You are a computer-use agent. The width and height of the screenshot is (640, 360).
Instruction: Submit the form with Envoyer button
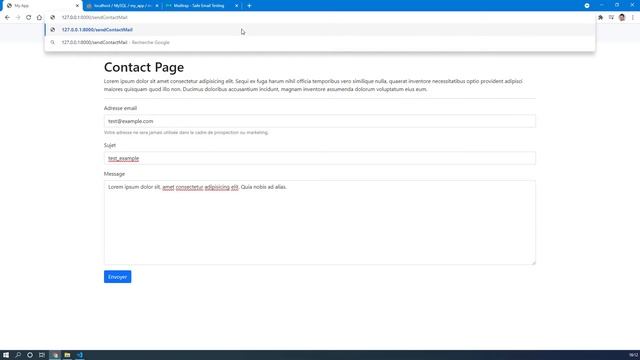[x=118, y=277]
